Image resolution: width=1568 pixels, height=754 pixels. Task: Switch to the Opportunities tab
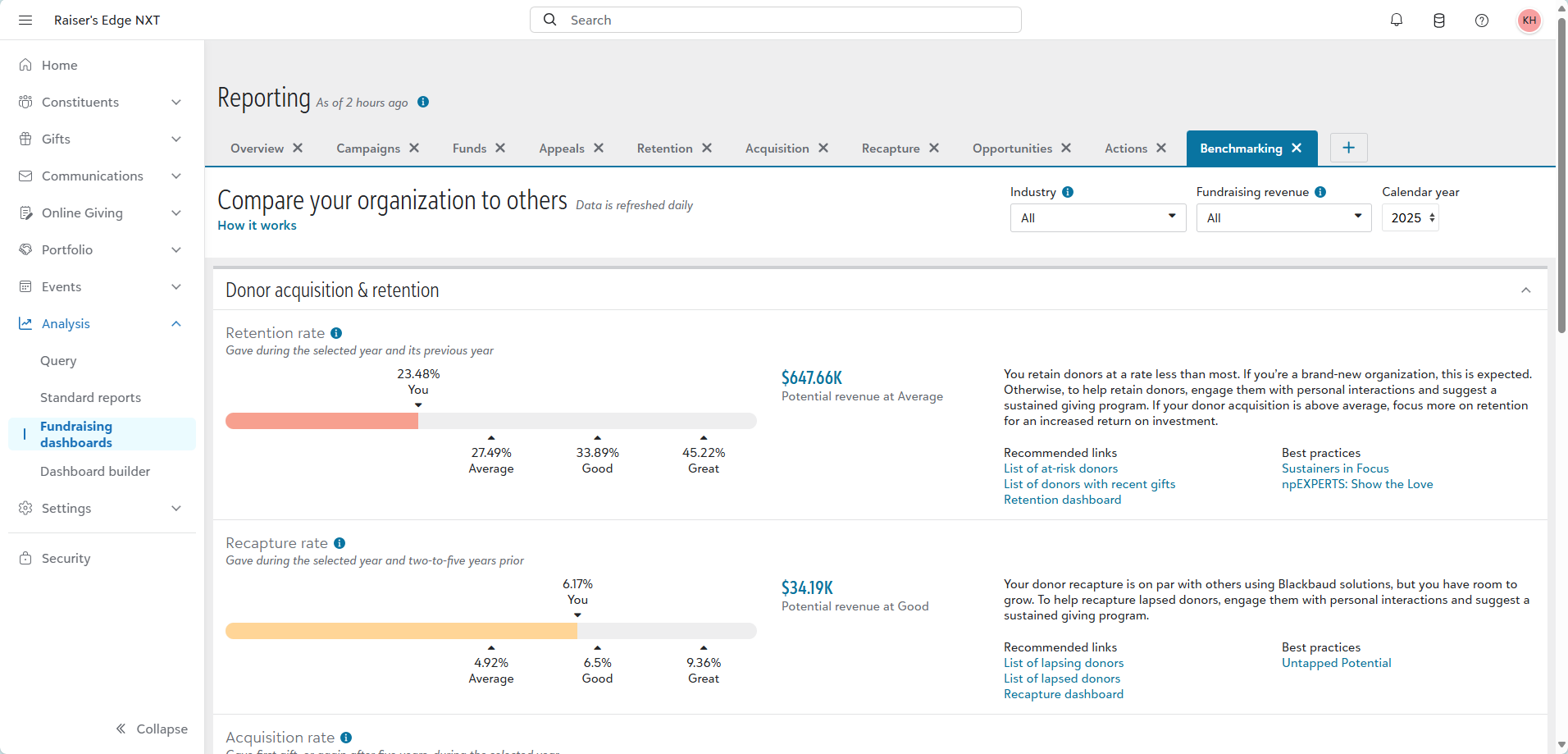1012,149
